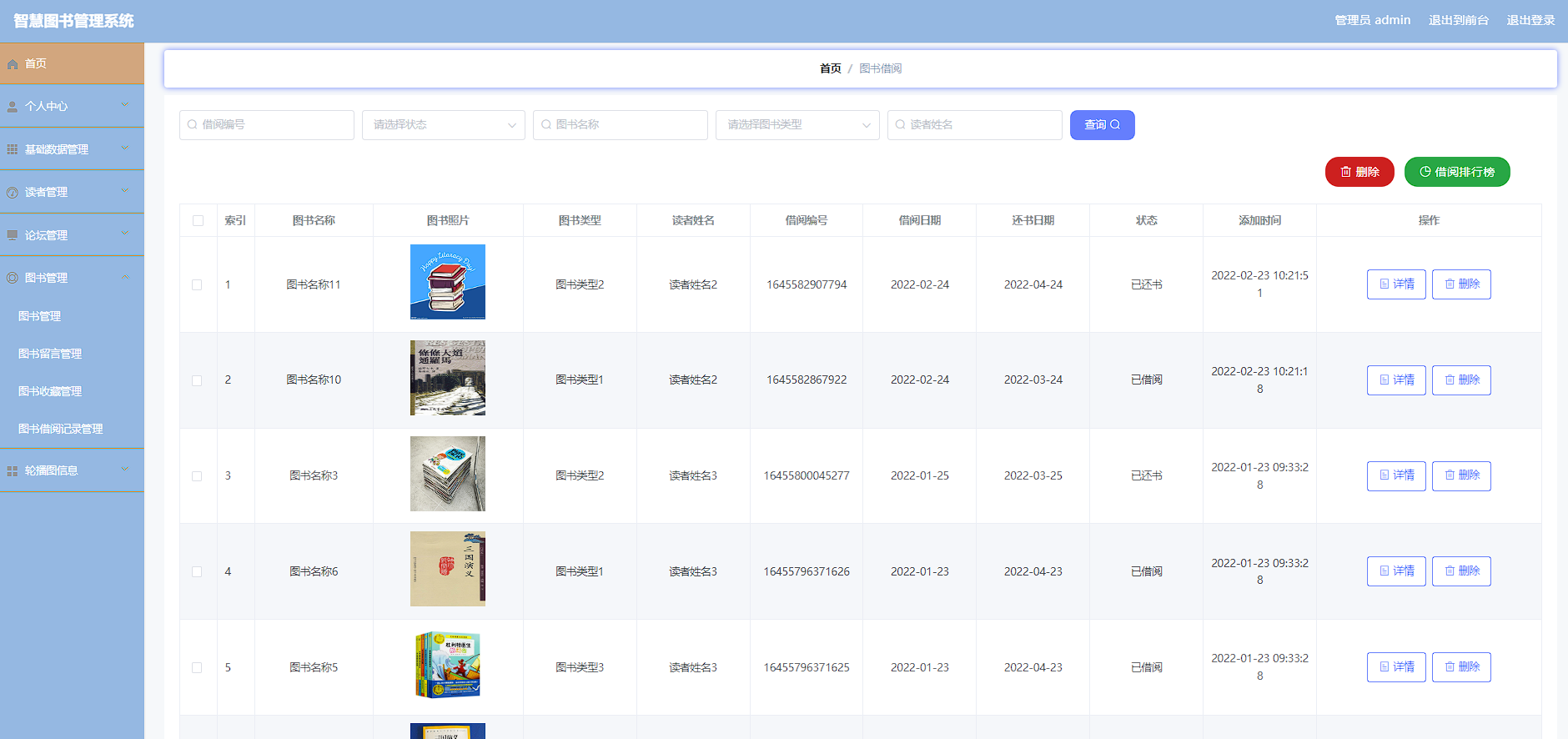This screenshot has width=1568, height=739.
Task: Click book cover thumbnail for 图书名称3
Action: point(448,474)
